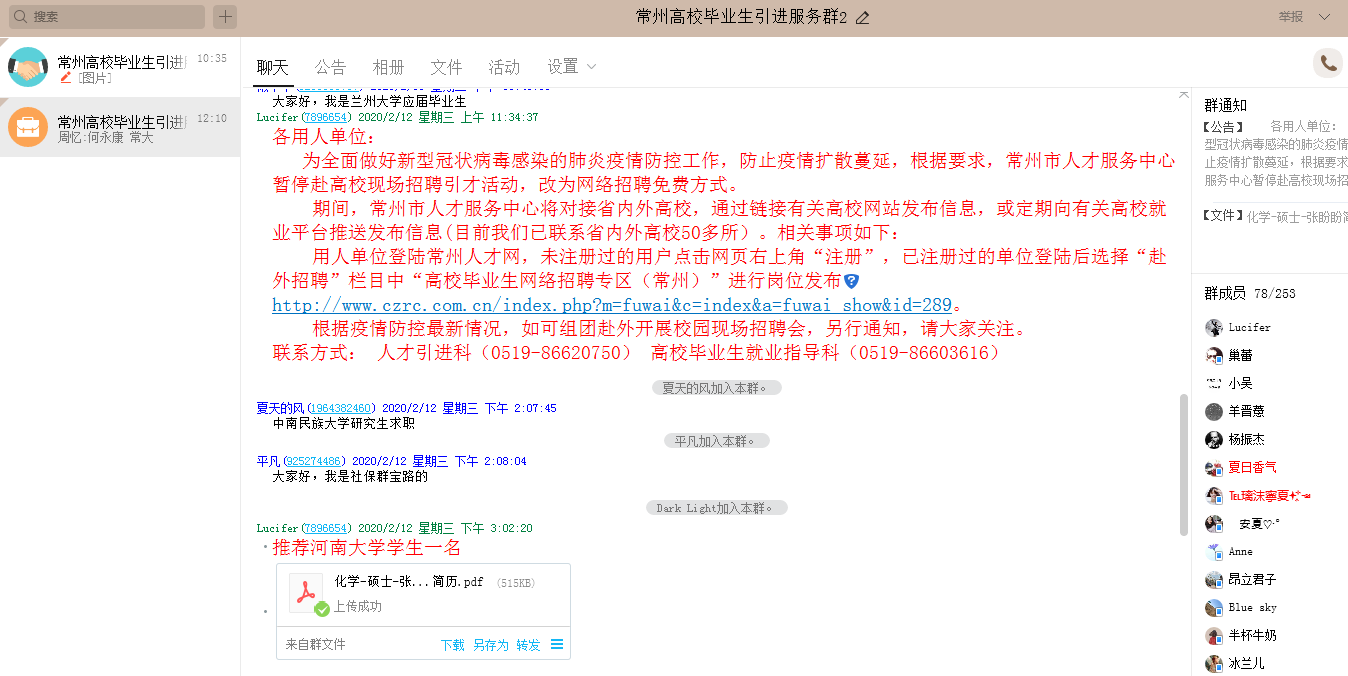Open the top-right chevron dropdown near 举报
Screen dimensions: 1348x676
point(1324,17)
